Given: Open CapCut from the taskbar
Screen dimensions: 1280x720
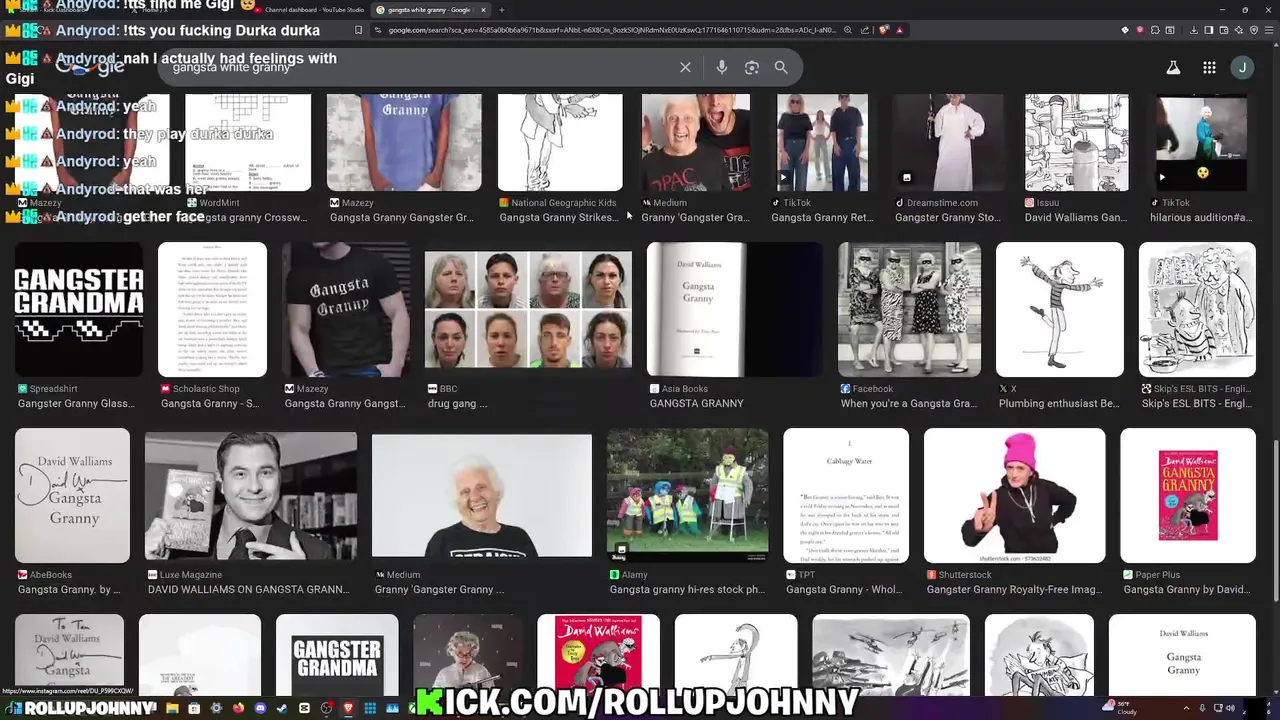Looking at the screenshot, I should tap(304, 708).
